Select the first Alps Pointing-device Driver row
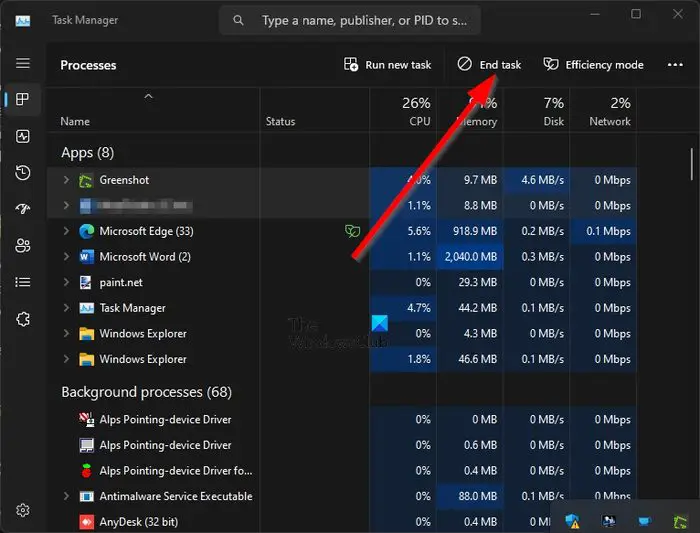This screenshot has width=700, height=533. click(342, 420)
